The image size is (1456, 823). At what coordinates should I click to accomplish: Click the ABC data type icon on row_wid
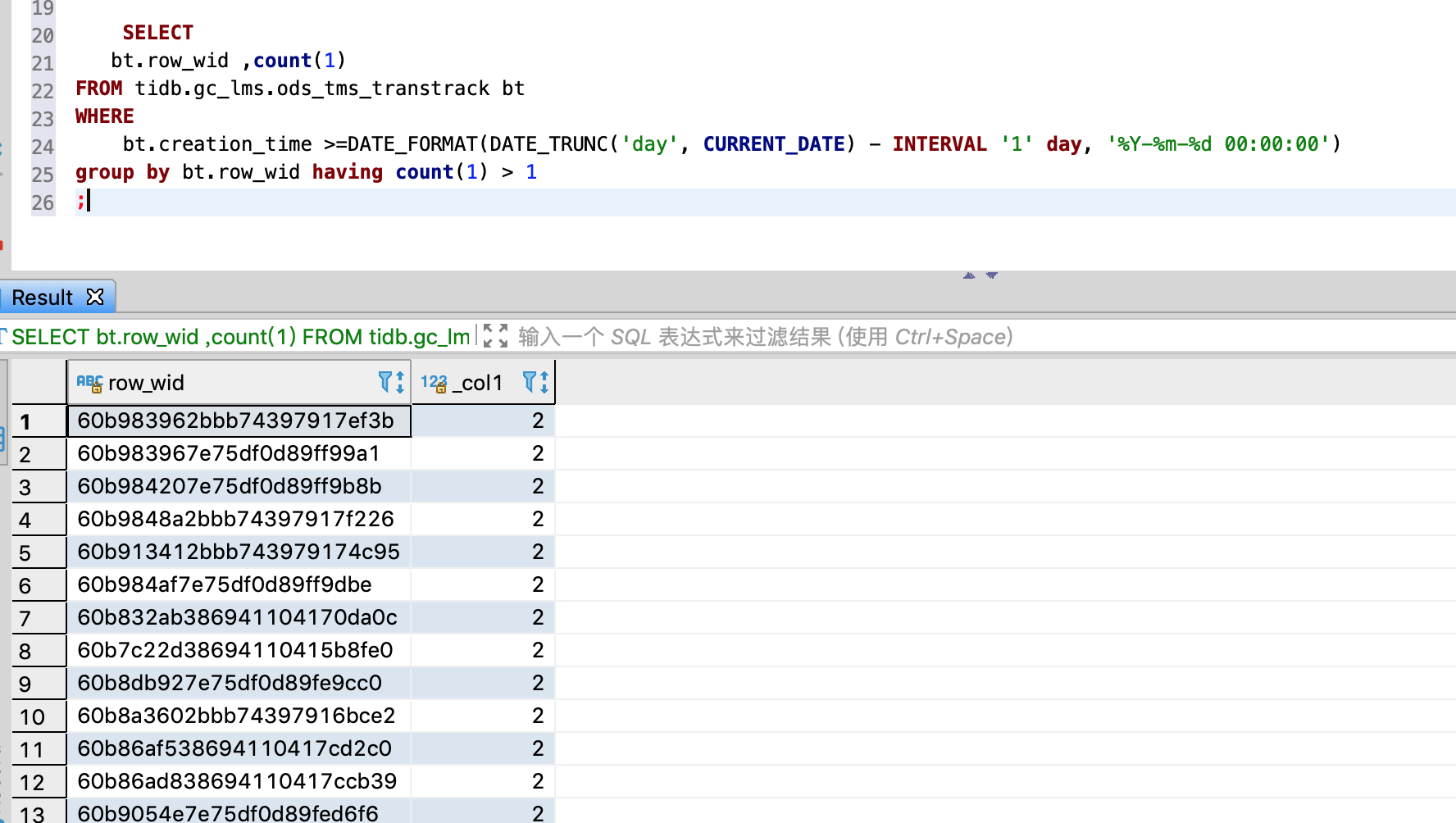point(89,383)
